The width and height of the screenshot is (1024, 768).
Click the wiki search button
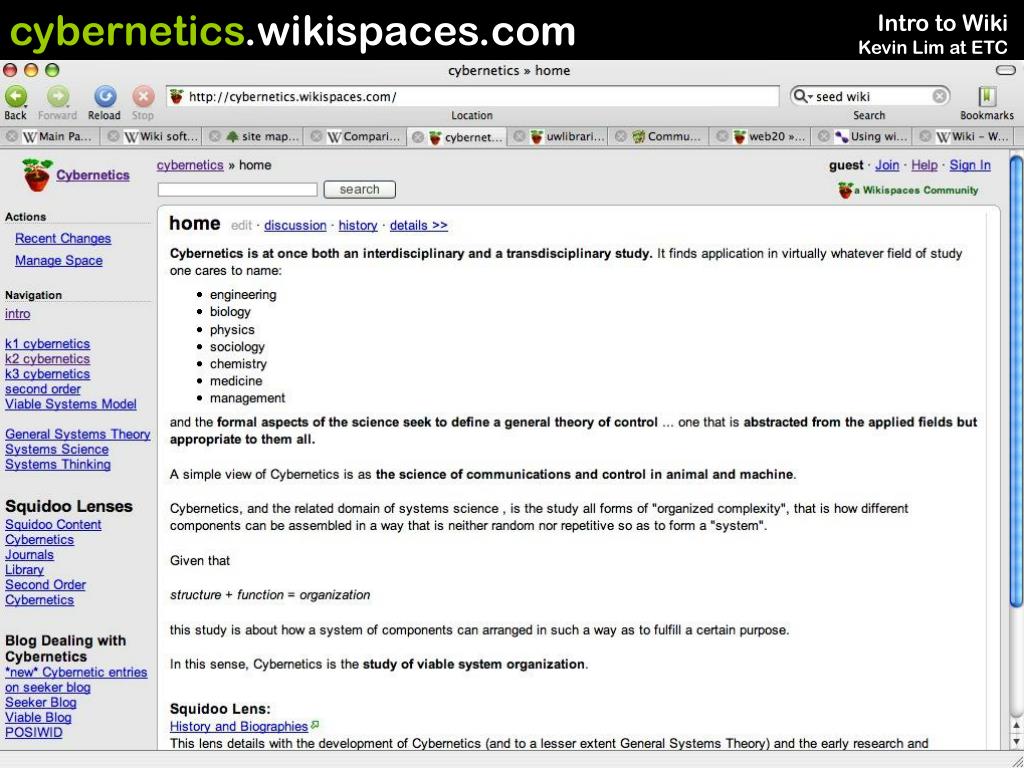click(359, 189)
